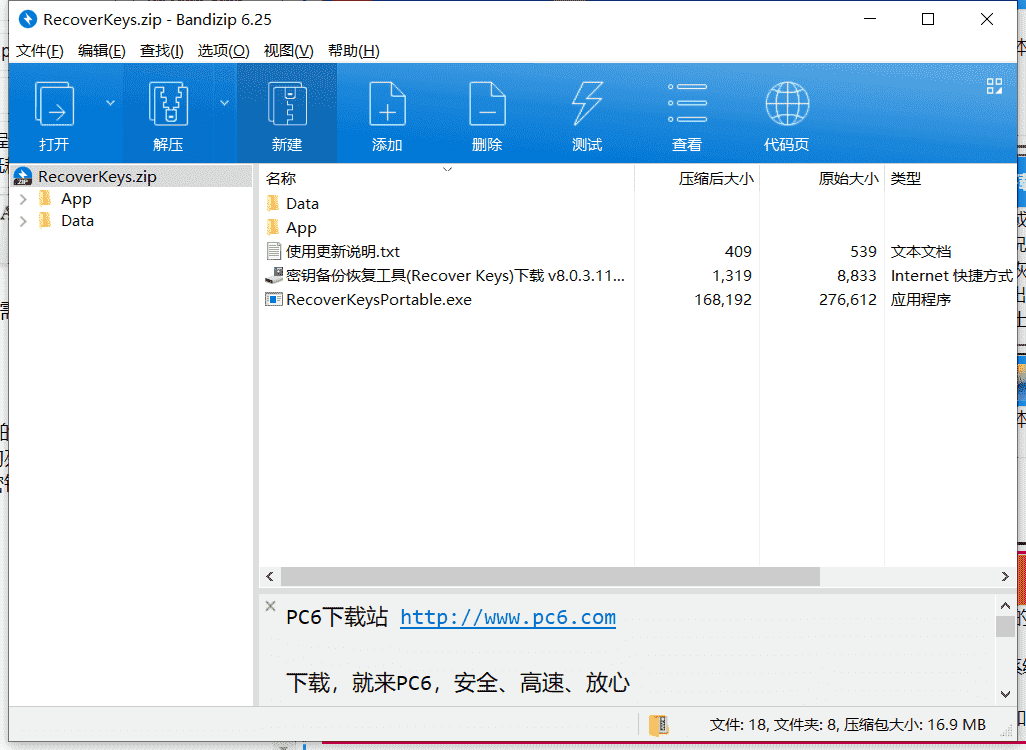Click the RecoverKeysPortable.exe application icon
This screenshot has width=1026, height=750.
coord(274,300)
